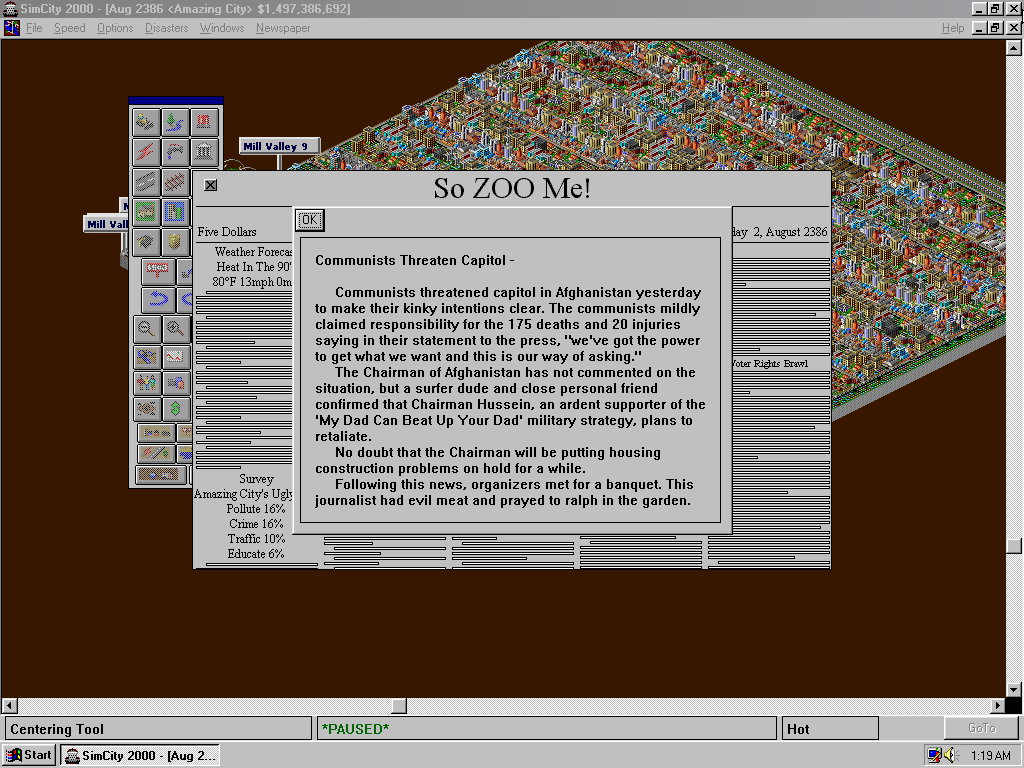Click the Start button

coord(29,756)
